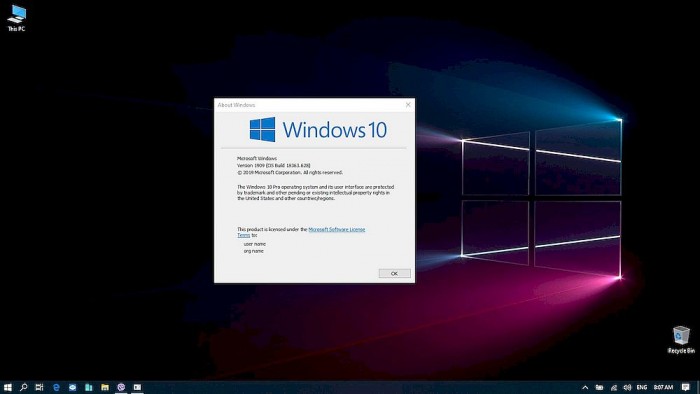Screen dimensions: 700x394
Task: Close the About Windows dialog
Action: click(x=408, y=104)
